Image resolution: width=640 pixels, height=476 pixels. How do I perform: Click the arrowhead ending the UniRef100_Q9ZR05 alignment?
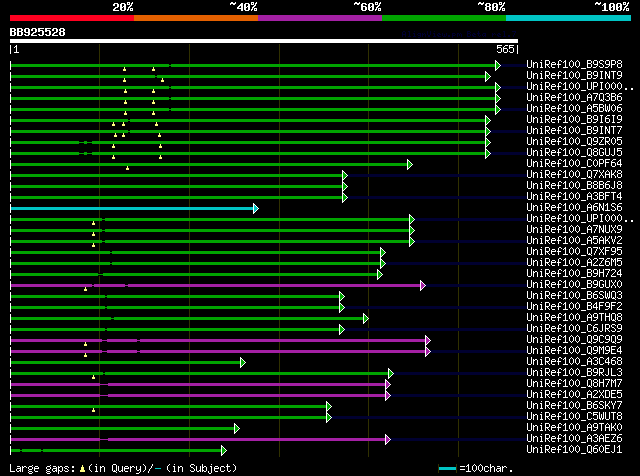coord(488,142)
